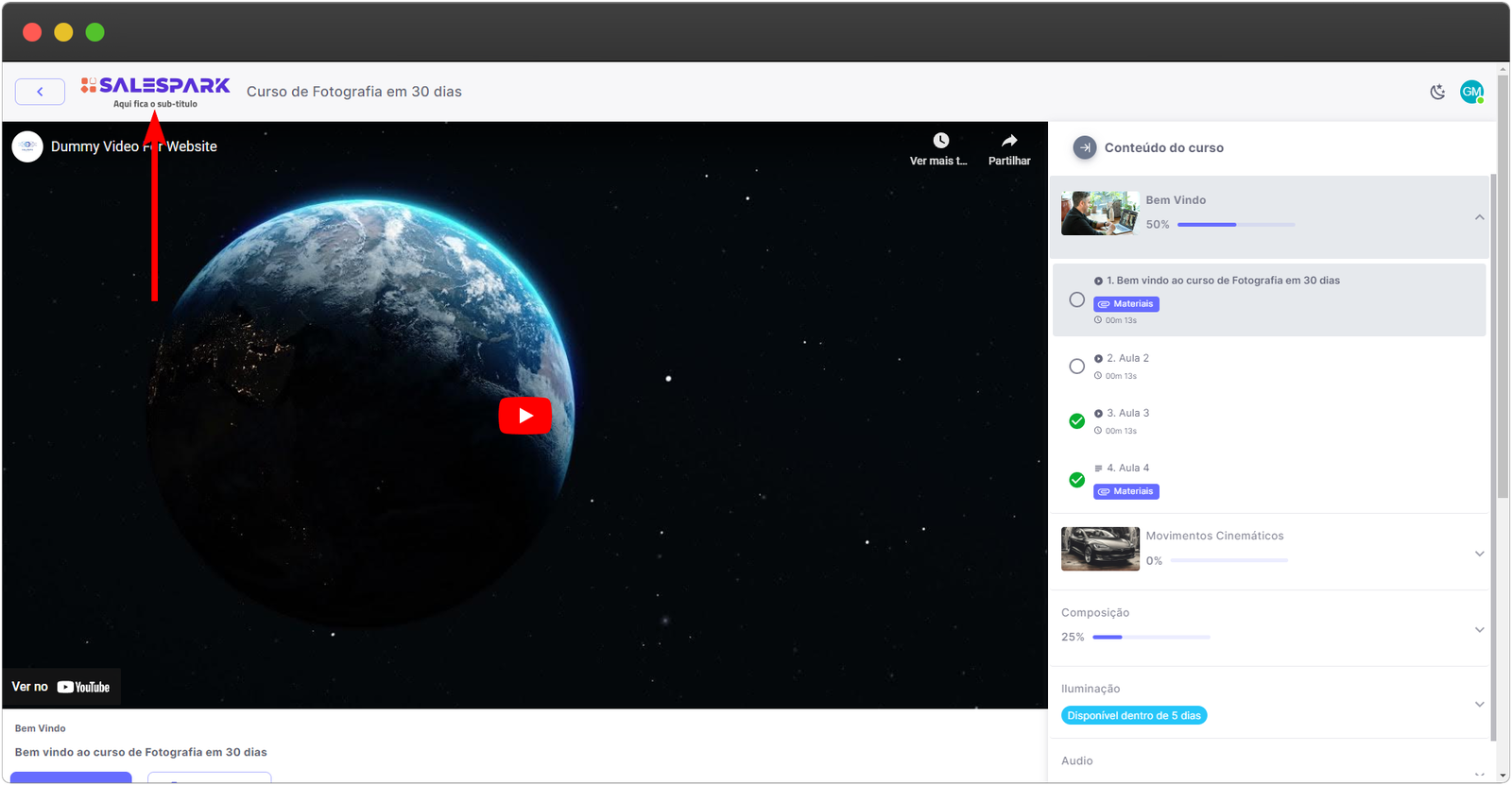Collapse the Conteúdo do curso sidebar
Screen dimensions: 1512x785
point(1085,147)
